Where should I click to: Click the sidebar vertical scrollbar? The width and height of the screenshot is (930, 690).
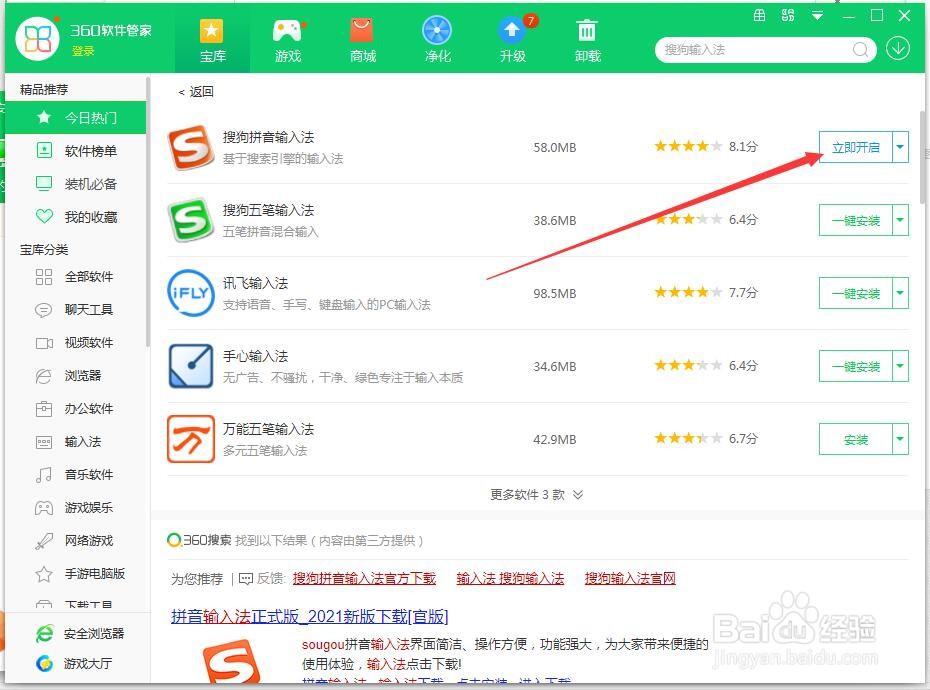(x=148, y=212)
